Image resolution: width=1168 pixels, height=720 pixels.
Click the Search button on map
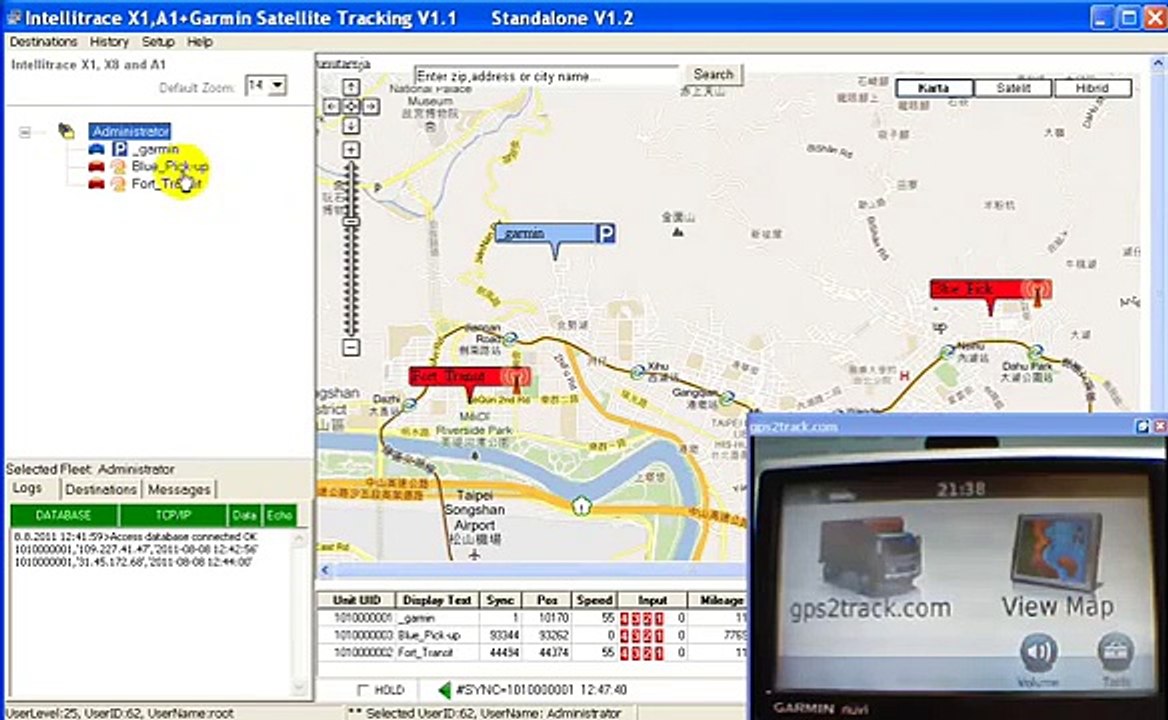pyautogui.click(x=713, y=74)
